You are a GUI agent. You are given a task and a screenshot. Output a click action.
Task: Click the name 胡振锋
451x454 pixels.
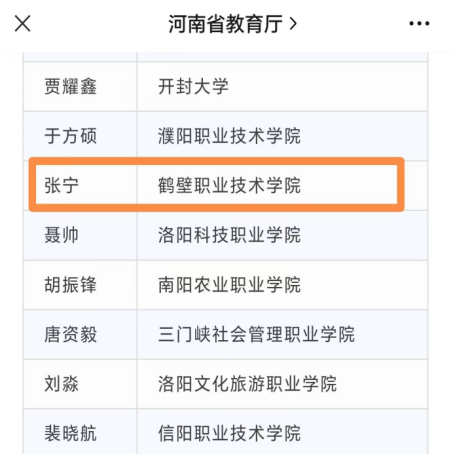70,285
